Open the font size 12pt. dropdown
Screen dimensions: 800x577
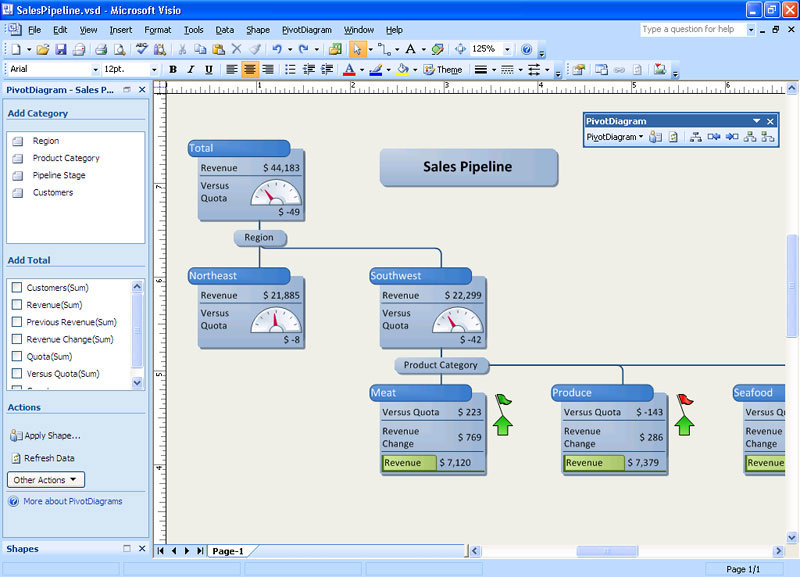[x=154, y=70]
